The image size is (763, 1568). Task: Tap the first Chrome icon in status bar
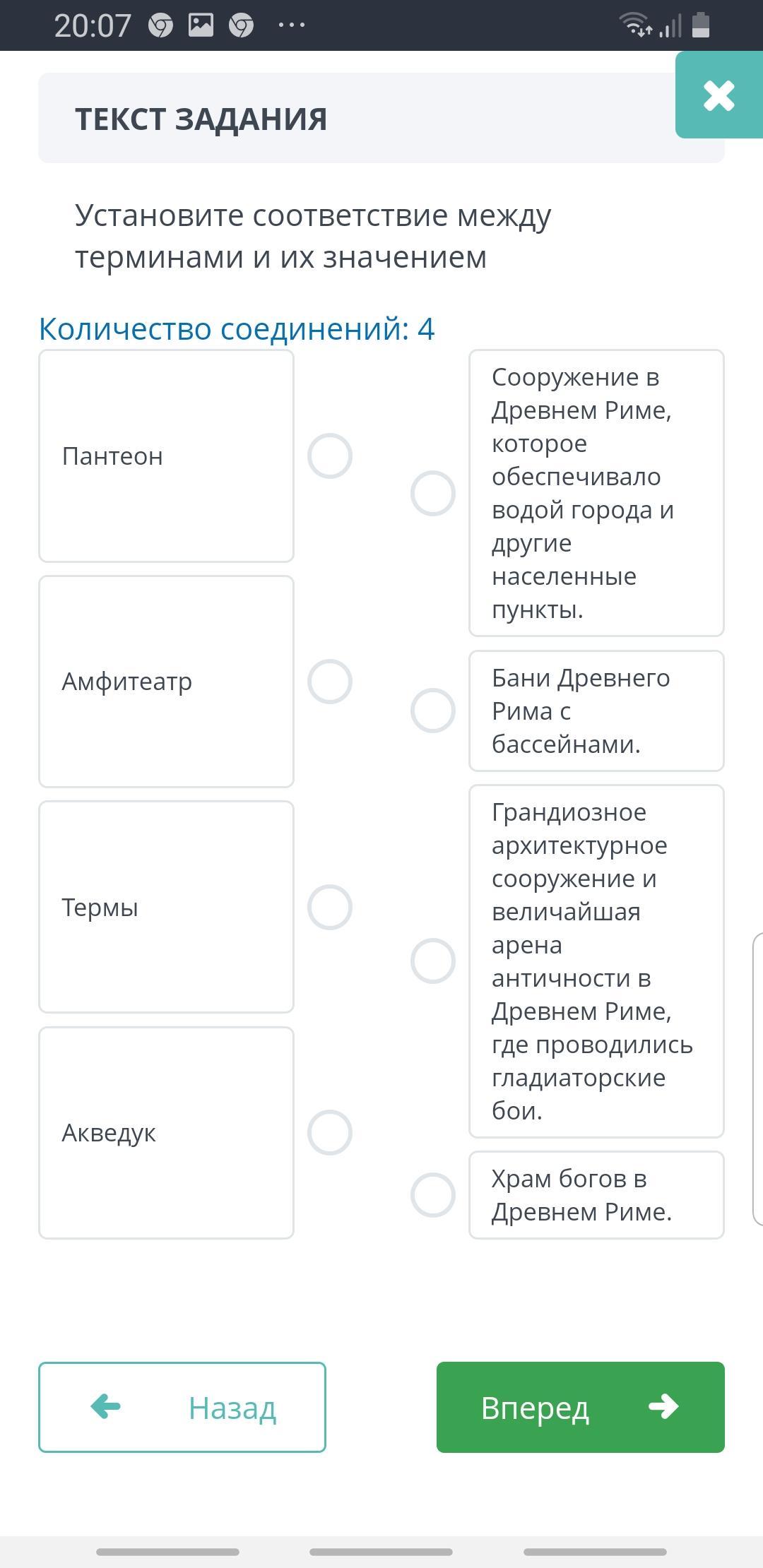[160, 26]
